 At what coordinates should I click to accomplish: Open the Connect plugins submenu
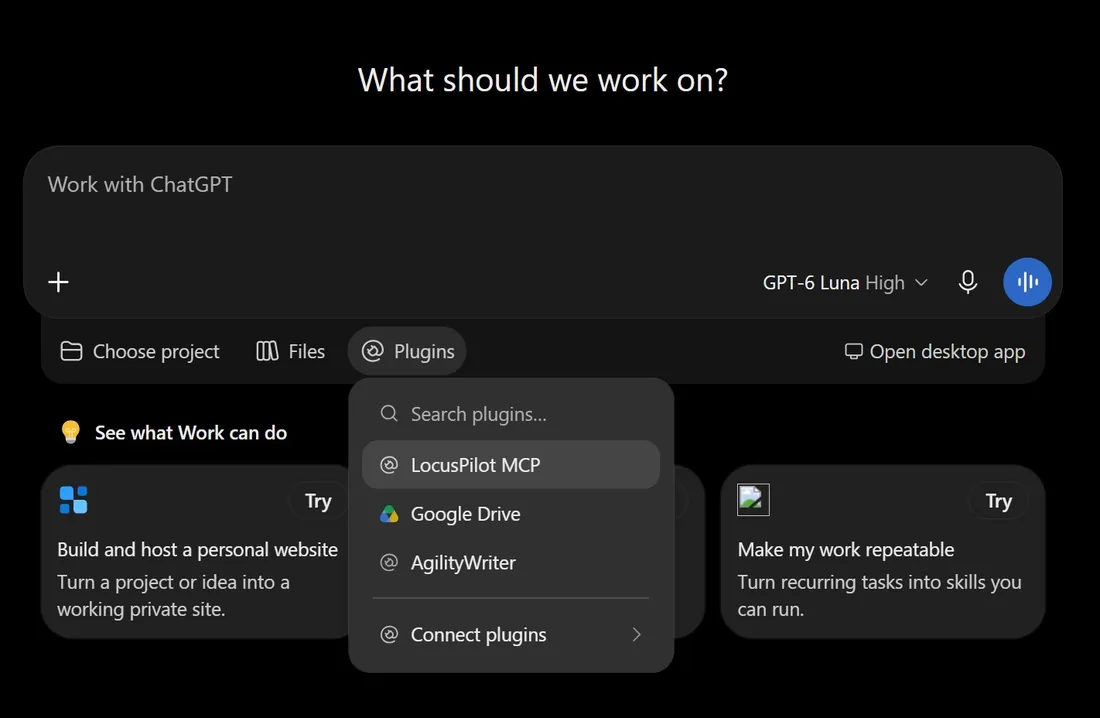click(511, 634)
